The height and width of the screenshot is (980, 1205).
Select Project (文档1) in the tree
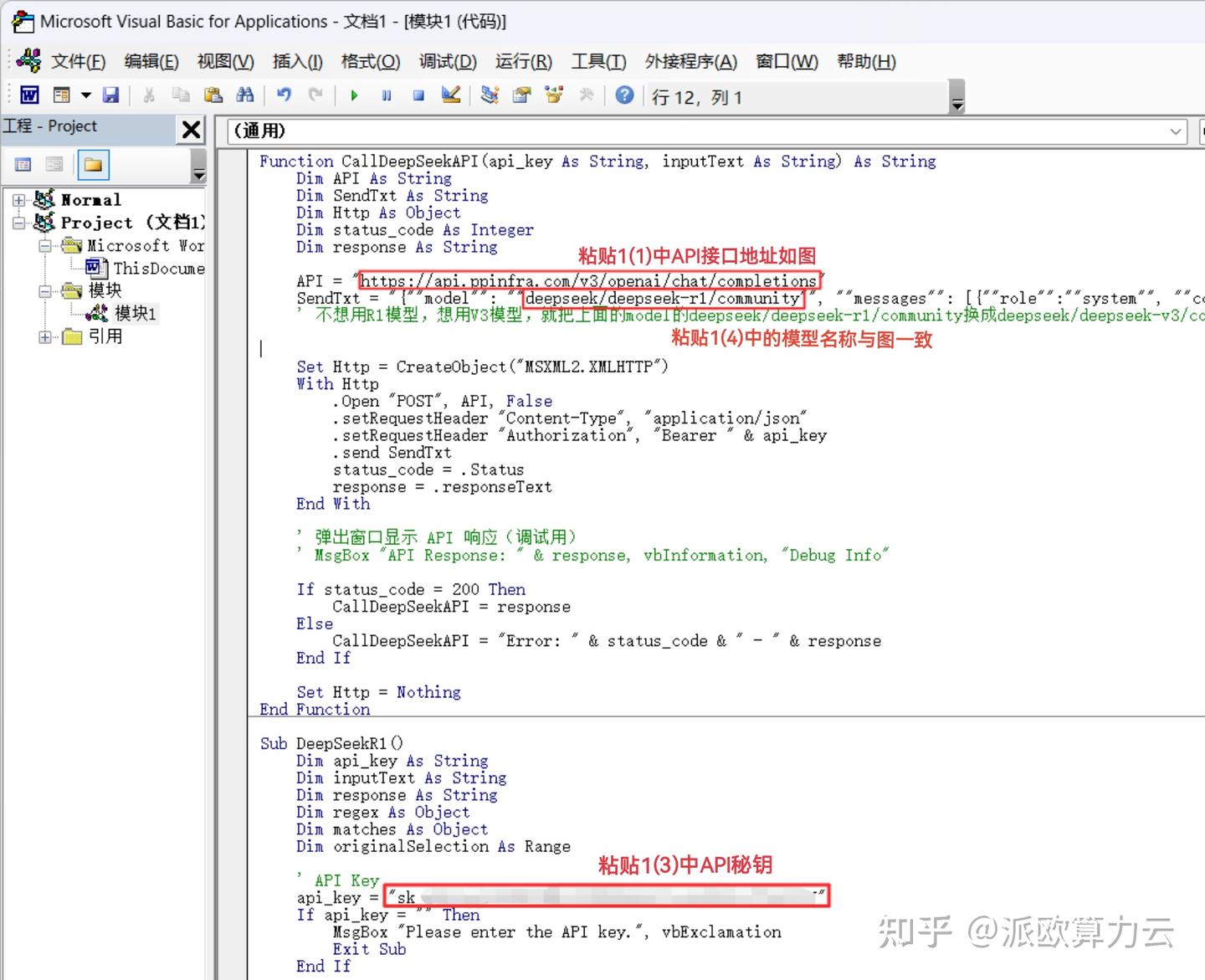132,223
